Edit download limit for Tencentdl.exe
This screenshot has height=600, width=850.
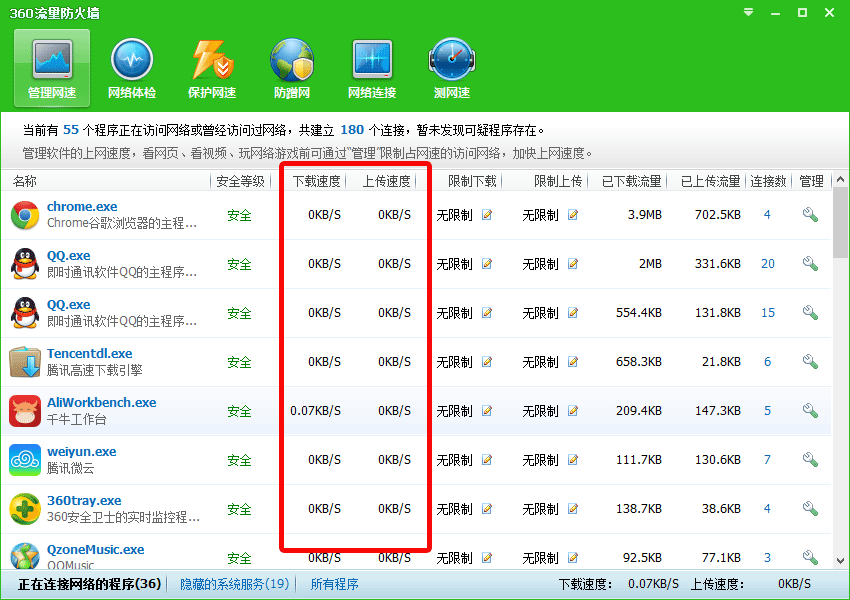click(x=487, y=362)
